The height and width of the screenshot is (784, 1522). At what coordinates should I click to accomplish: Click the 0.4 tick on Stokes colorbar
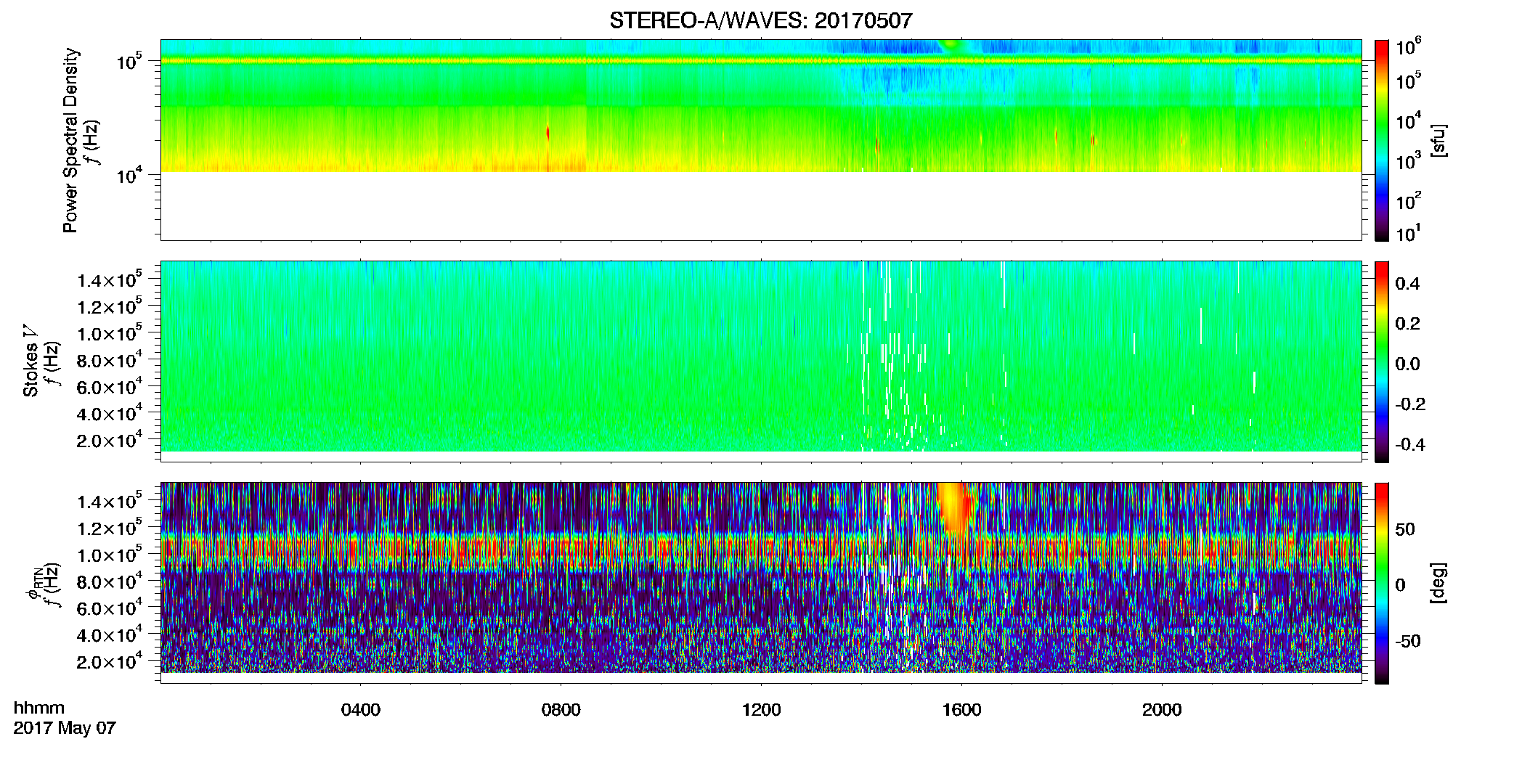coord(1407,284)
